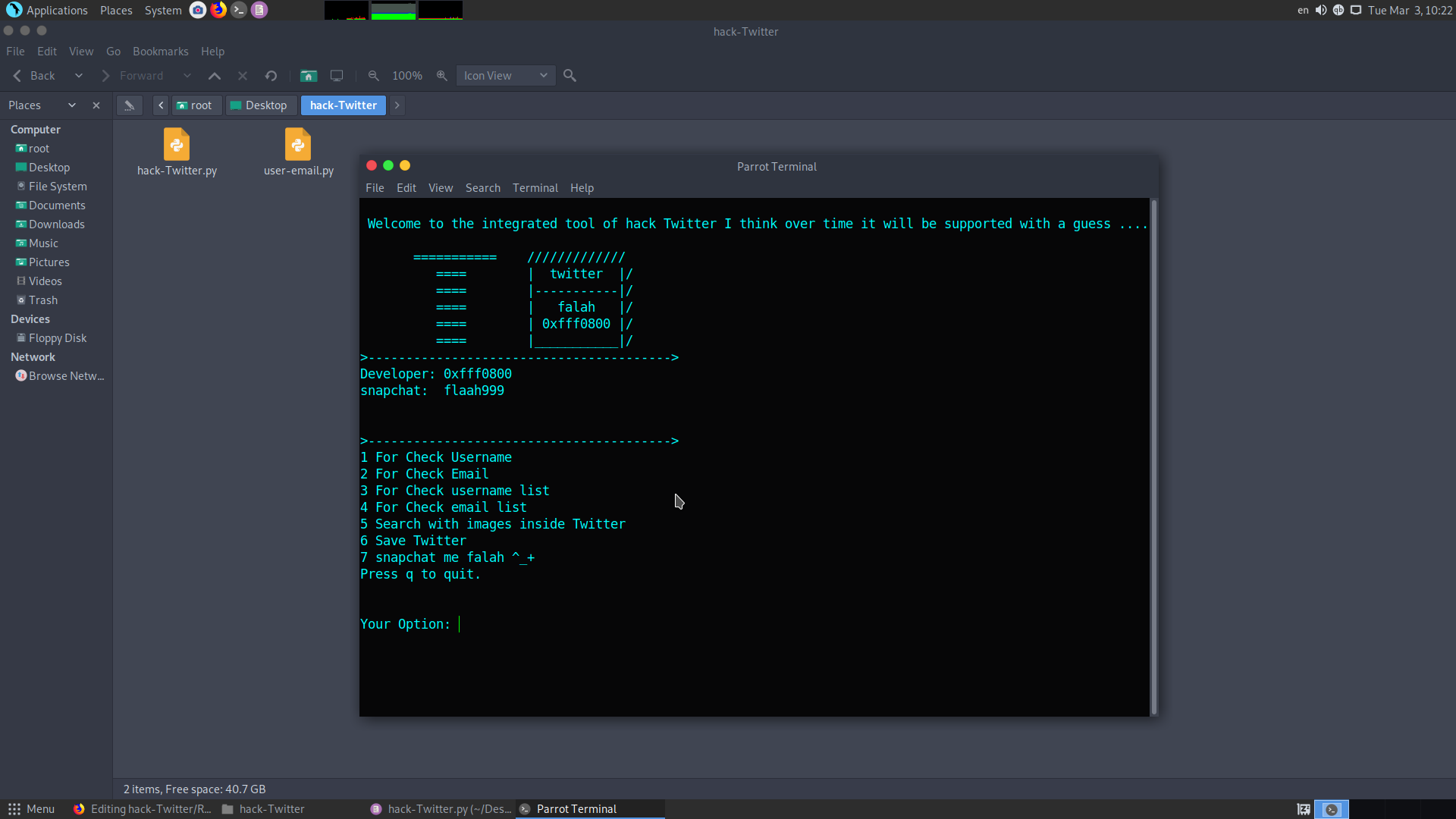Image resolution: width=1456 pixels, height=819 pixels.
Task: Close the Places side pane
Action: tap(96, 105)
